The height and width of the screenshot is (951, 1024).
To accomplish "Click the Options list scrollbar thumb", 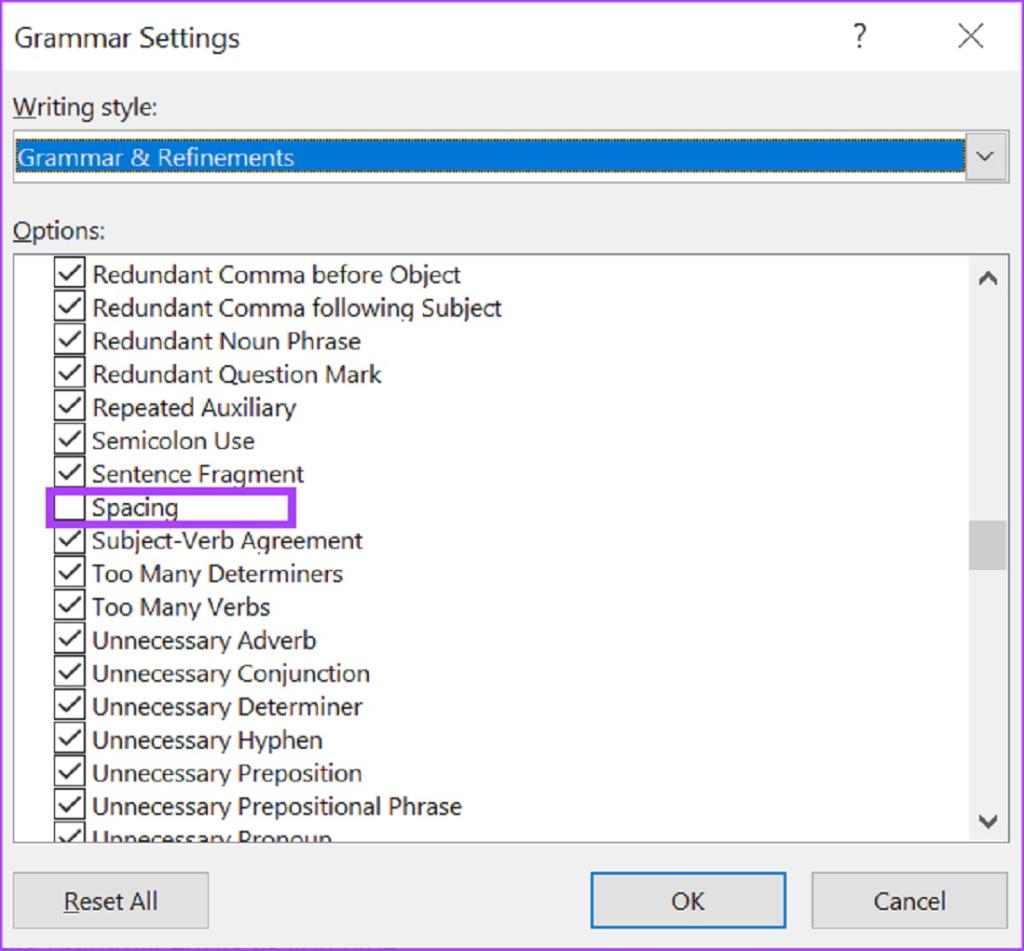I will [987, 545].
